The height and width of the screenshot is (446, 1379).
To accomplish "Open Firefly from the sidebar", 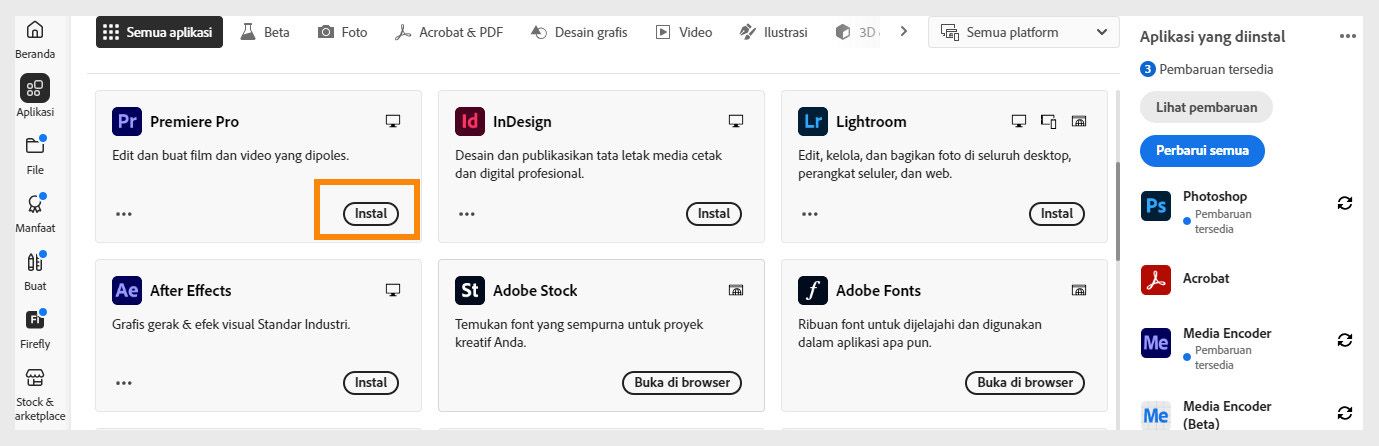I will pyautogui.click(x=35, y=328).
